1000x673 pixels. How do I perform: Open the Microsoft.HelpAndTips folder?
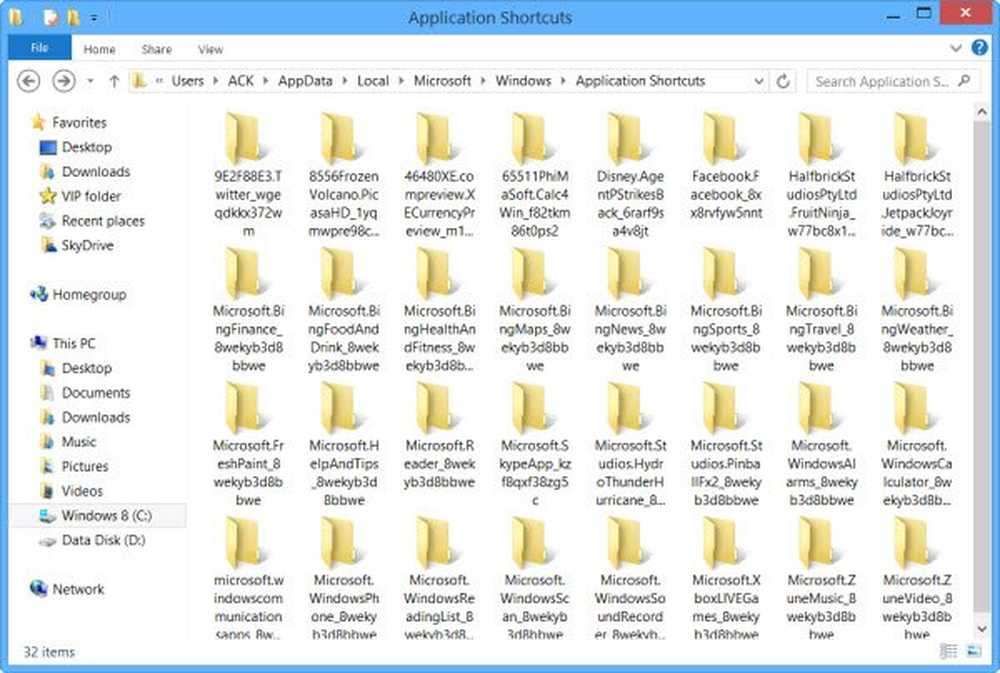pyautogui.click(x=344, y=445)
